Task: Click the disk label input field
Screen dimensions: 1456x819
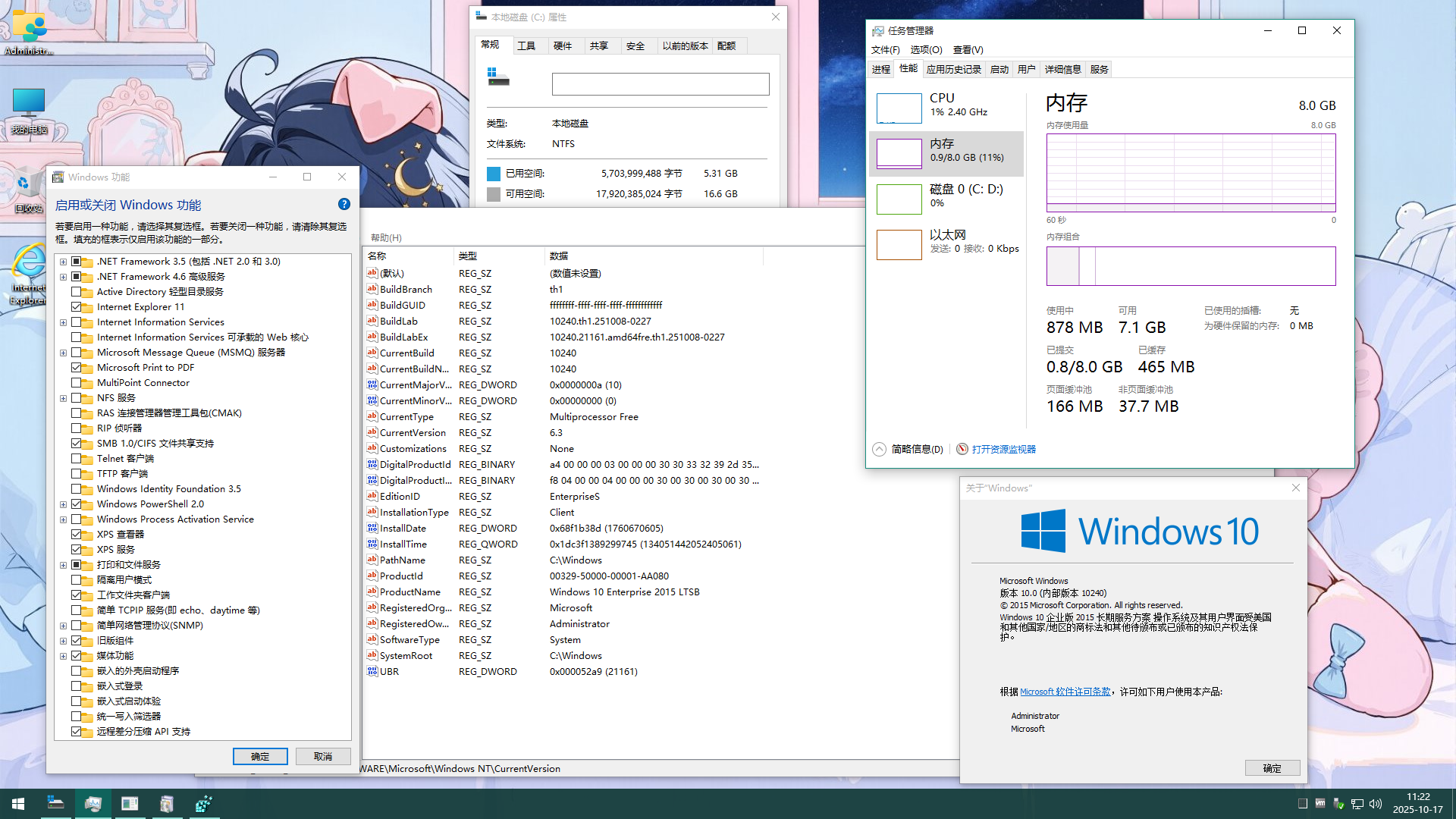Action: 660,84
